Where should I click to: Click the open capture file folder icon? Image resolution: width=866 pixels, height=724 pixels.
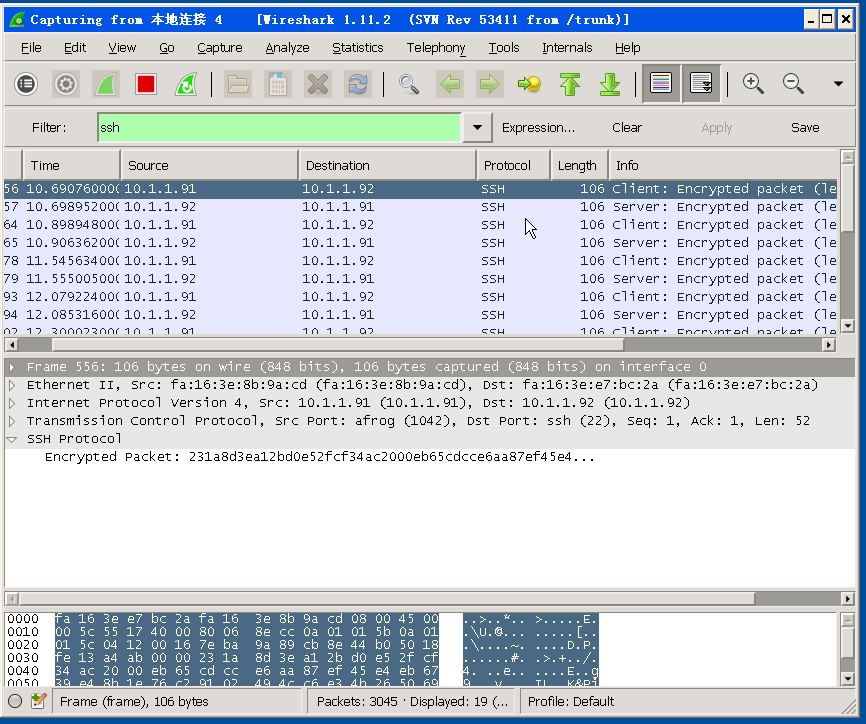(237, 84)
